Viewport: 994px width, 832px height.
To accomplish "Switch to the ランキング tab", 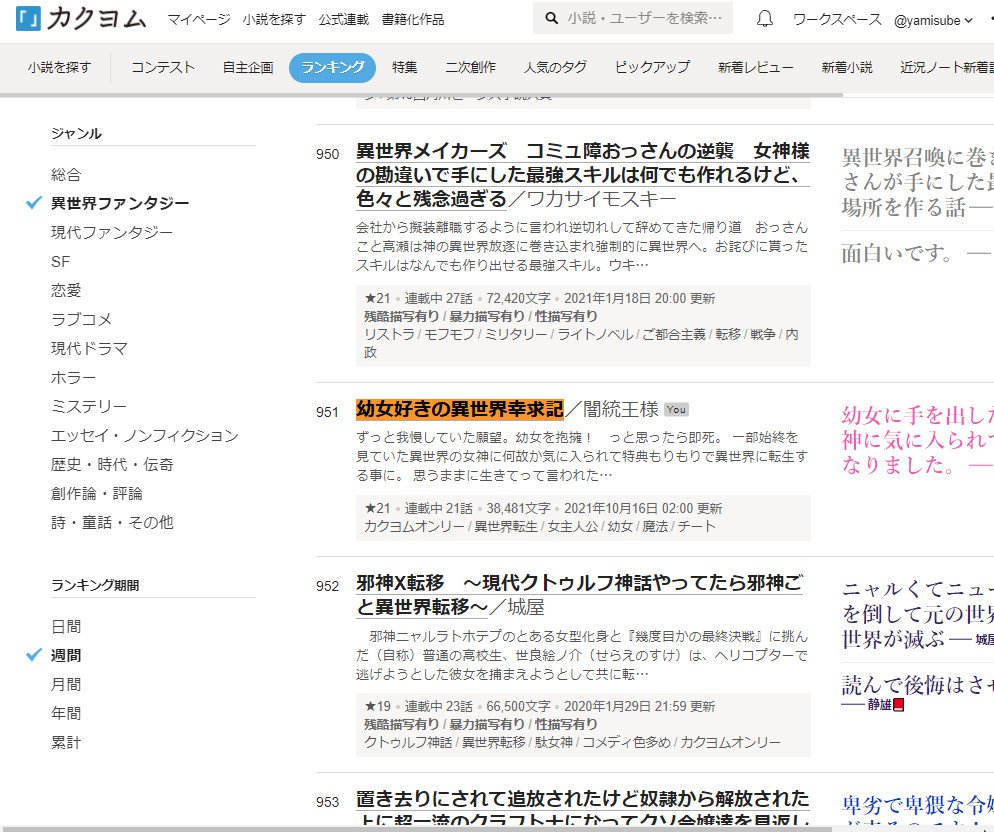I will click(x=332, y=68).
